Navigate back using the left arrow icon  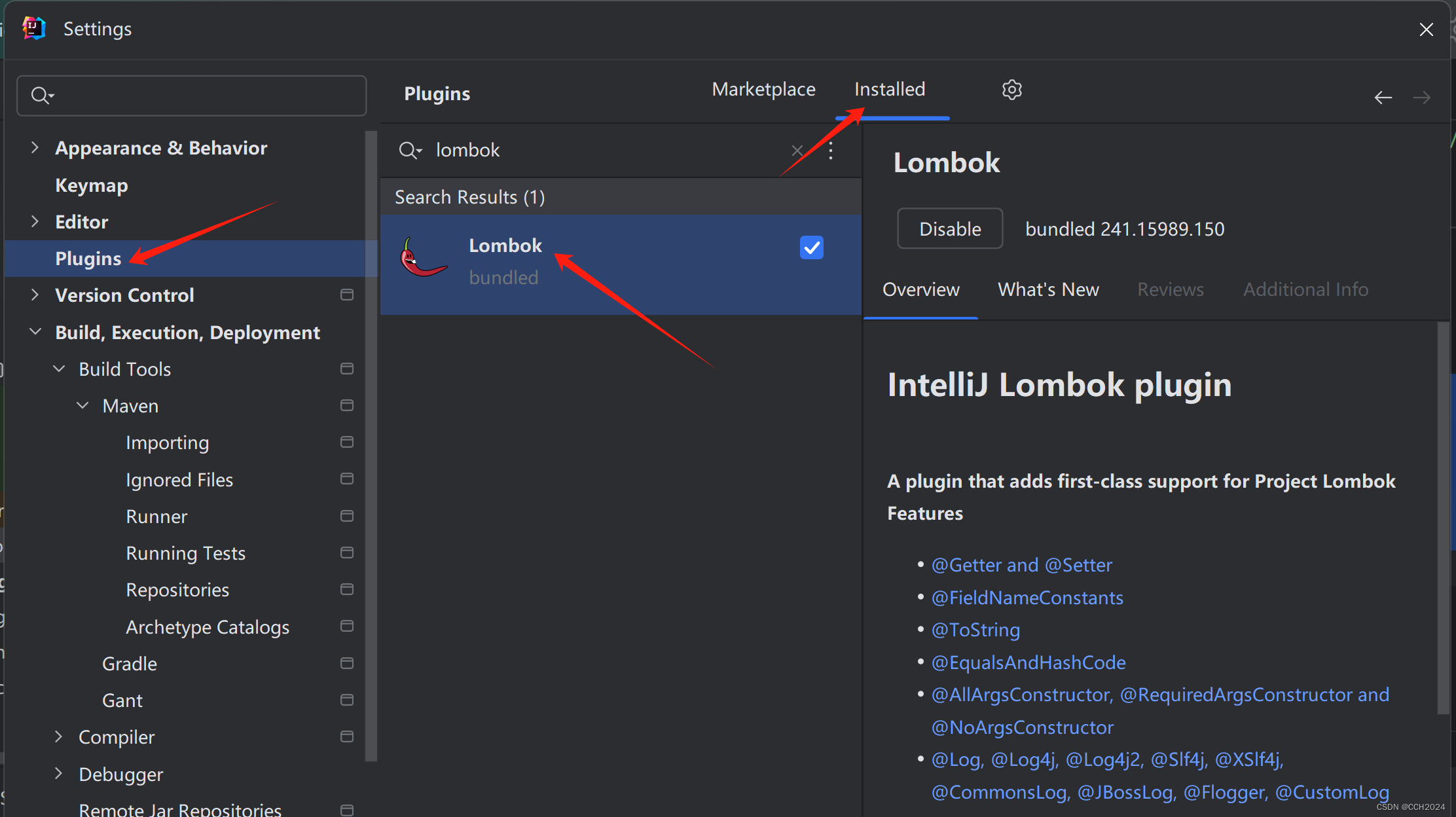pos(1383,97)
